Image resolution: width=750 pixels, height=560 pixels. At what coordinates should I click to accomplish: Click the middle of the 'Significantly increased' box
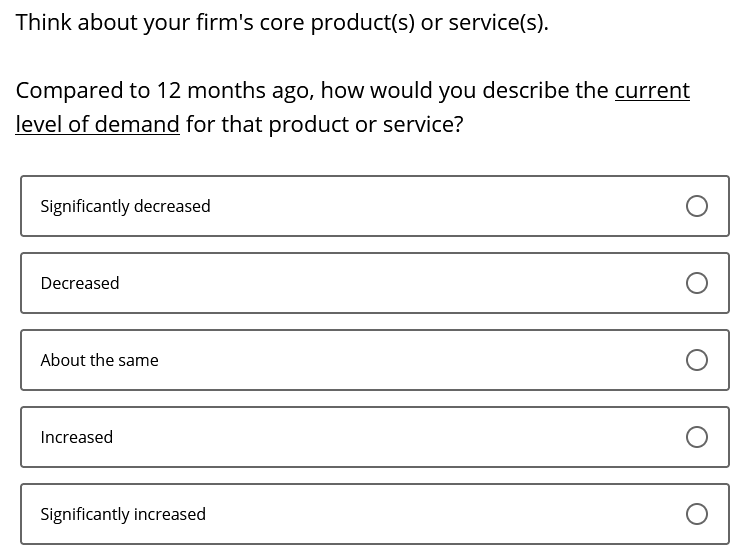(375, 514)
